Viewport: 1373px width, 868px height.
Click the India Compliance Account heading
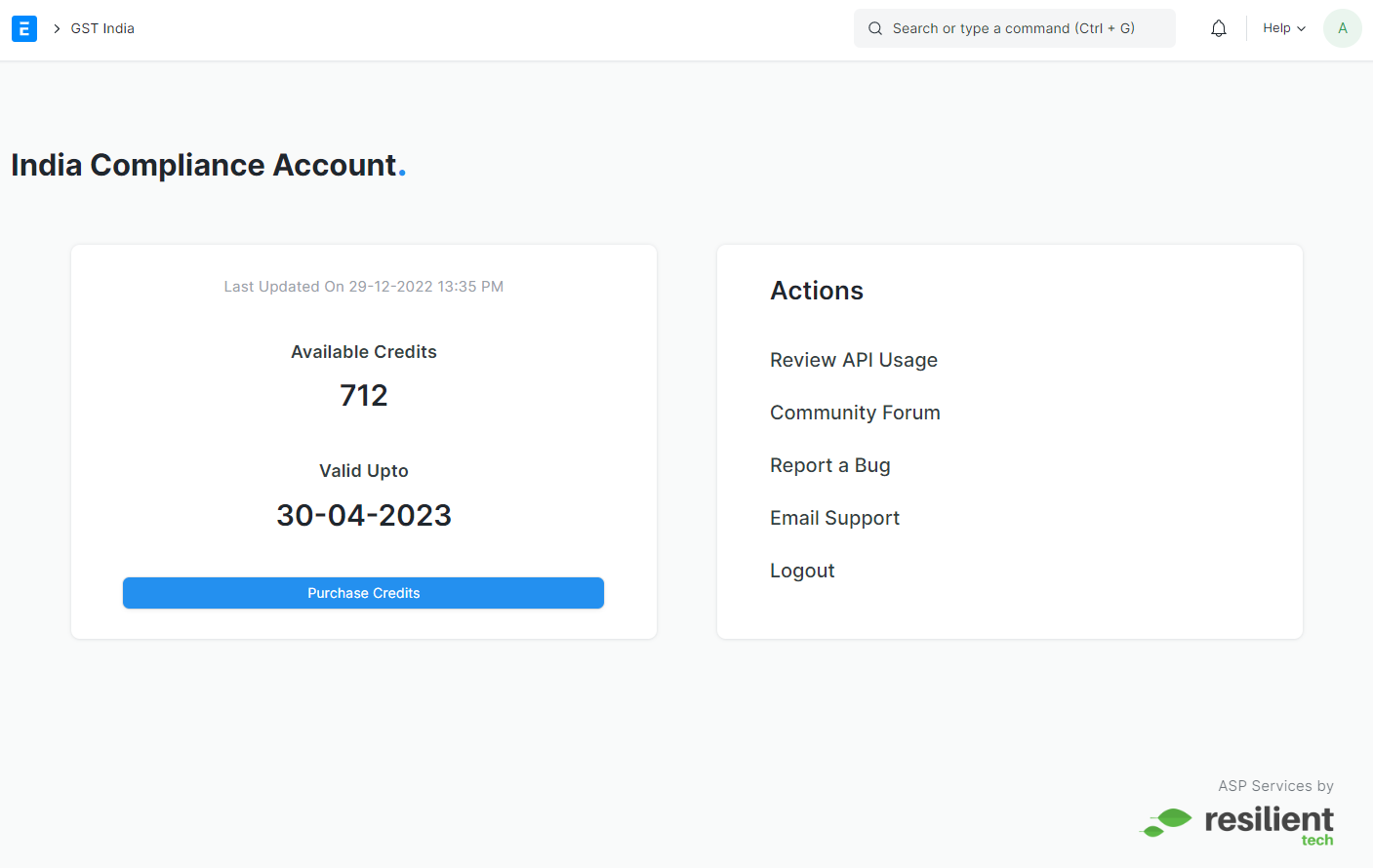tap(208, 165)
